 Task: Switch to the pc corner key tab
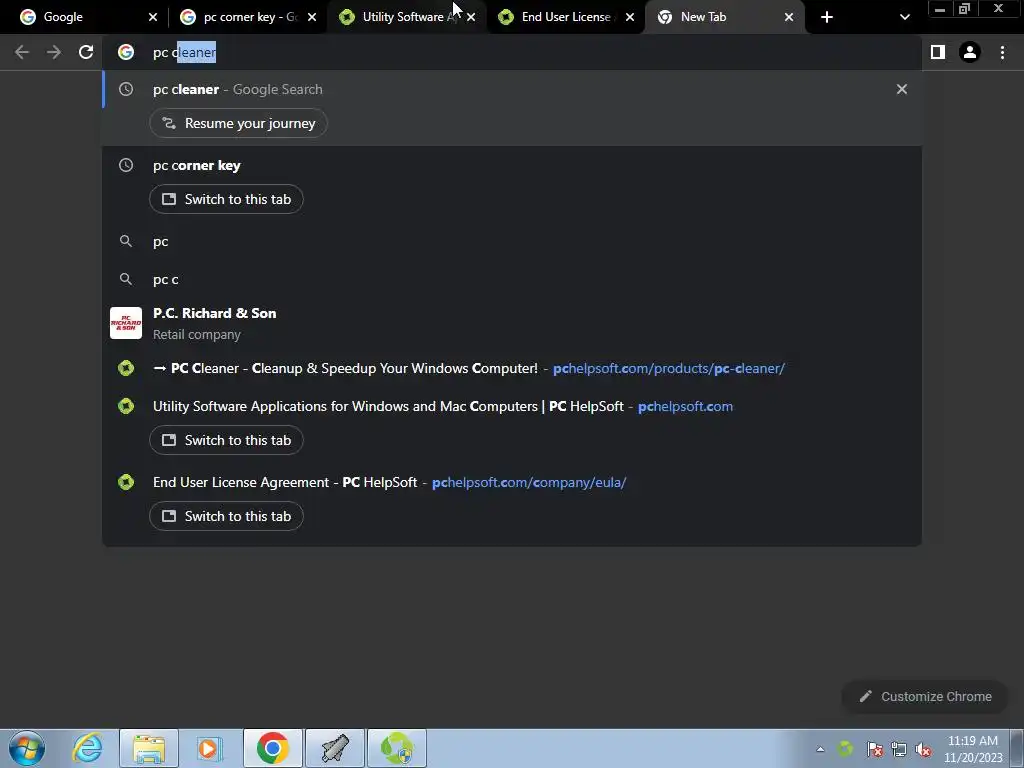click(x=247, y=17)
